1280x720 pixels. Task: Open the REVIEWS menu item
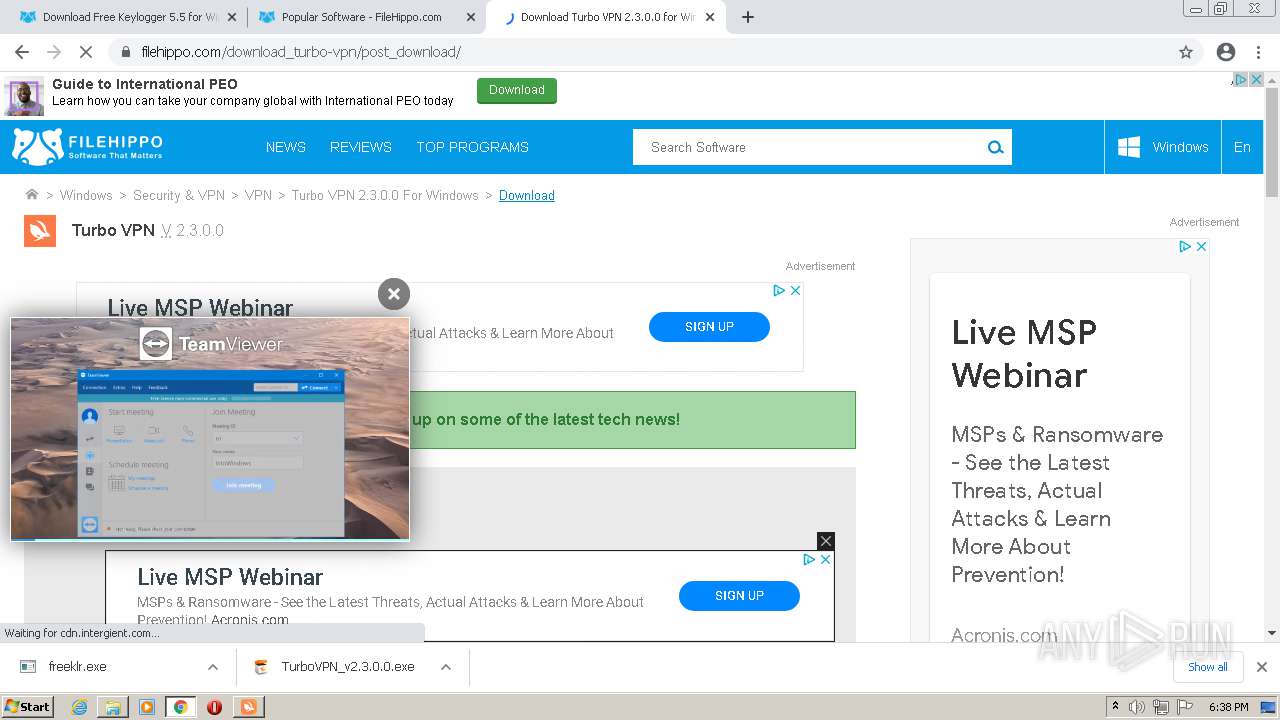pos(361,147)
